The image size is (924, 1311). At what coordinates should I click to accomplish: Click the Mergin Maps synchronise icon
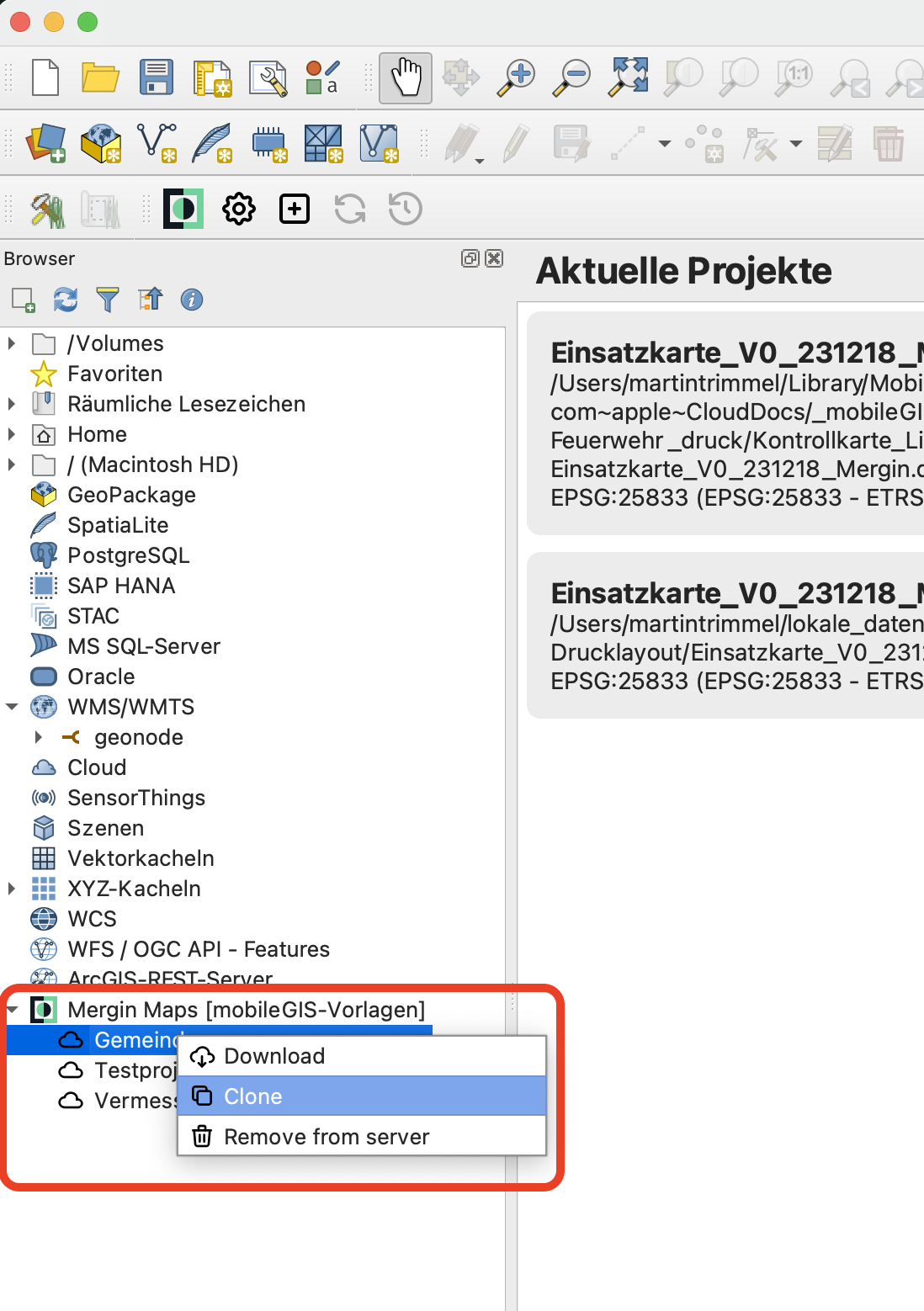tap(350, 209)
